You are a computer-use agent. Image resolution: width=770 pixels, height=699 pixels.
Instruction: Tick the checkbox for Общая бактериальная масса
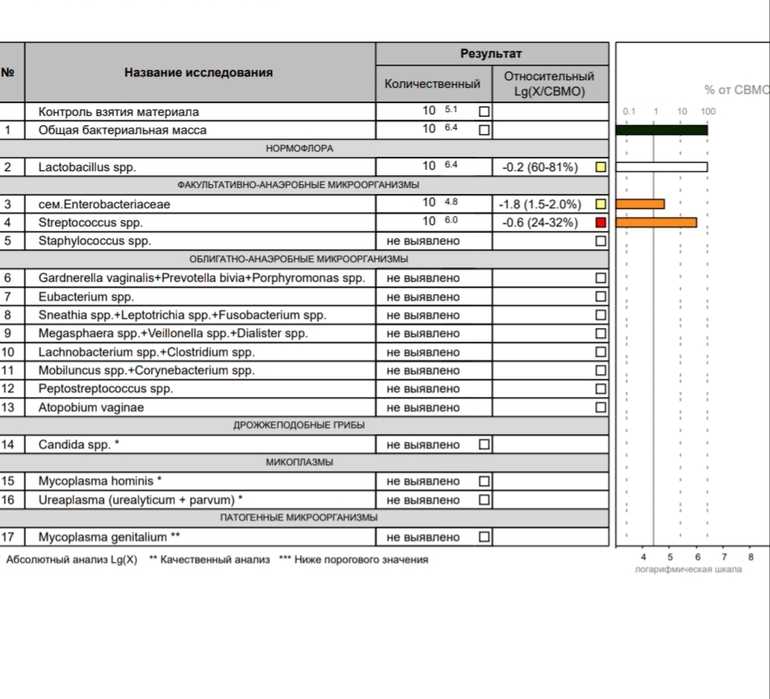[485, 130]
